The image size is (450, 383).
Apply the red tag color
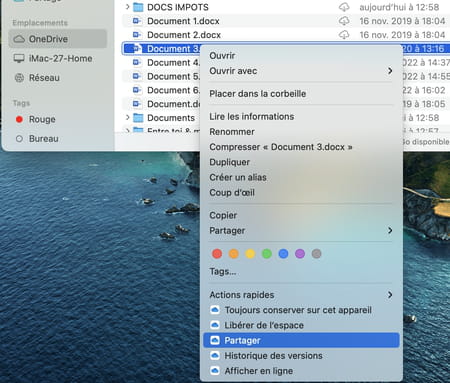(x=217, y=254)
